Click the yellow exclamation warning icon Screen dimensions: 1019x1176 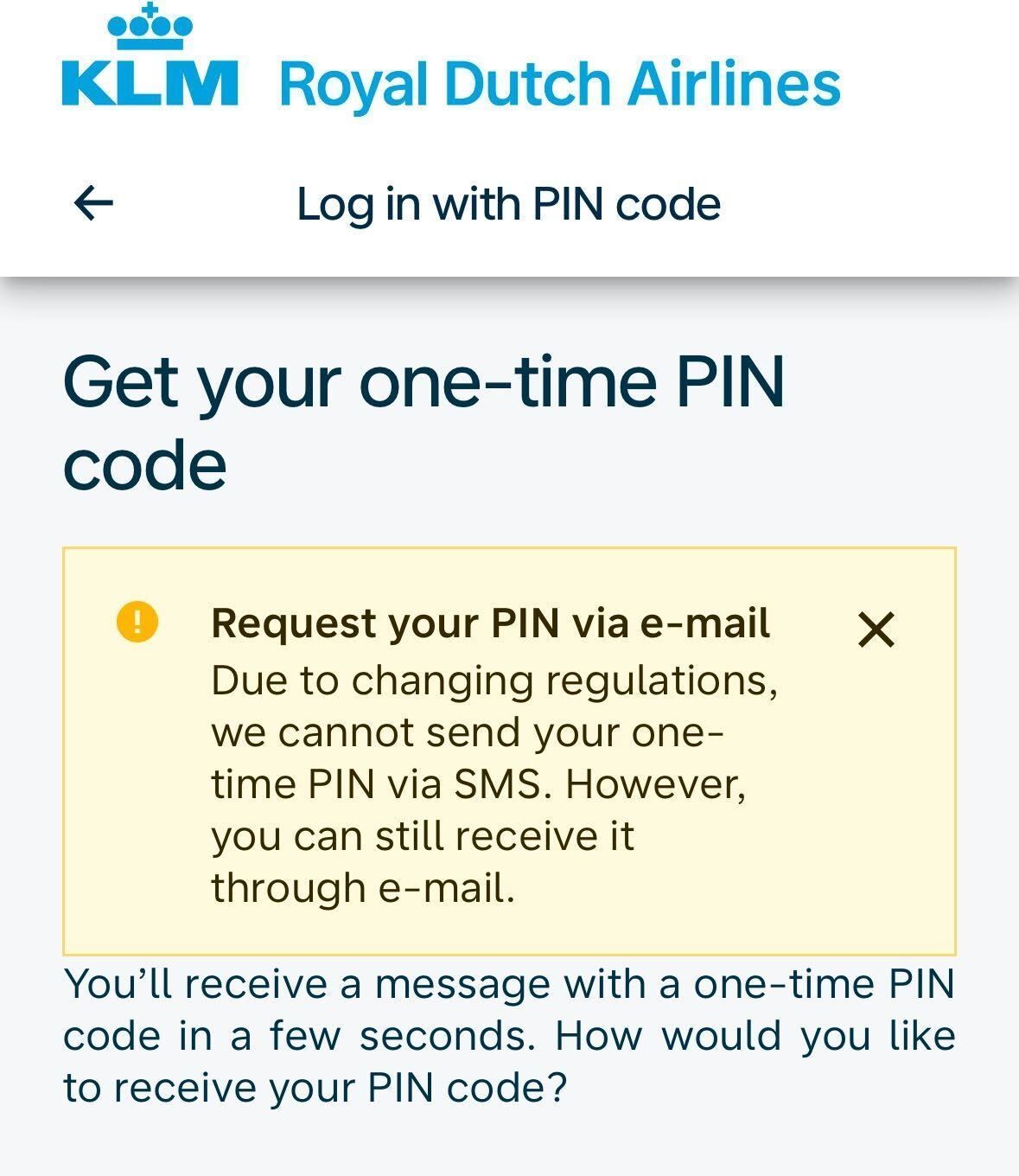[137, 623]
